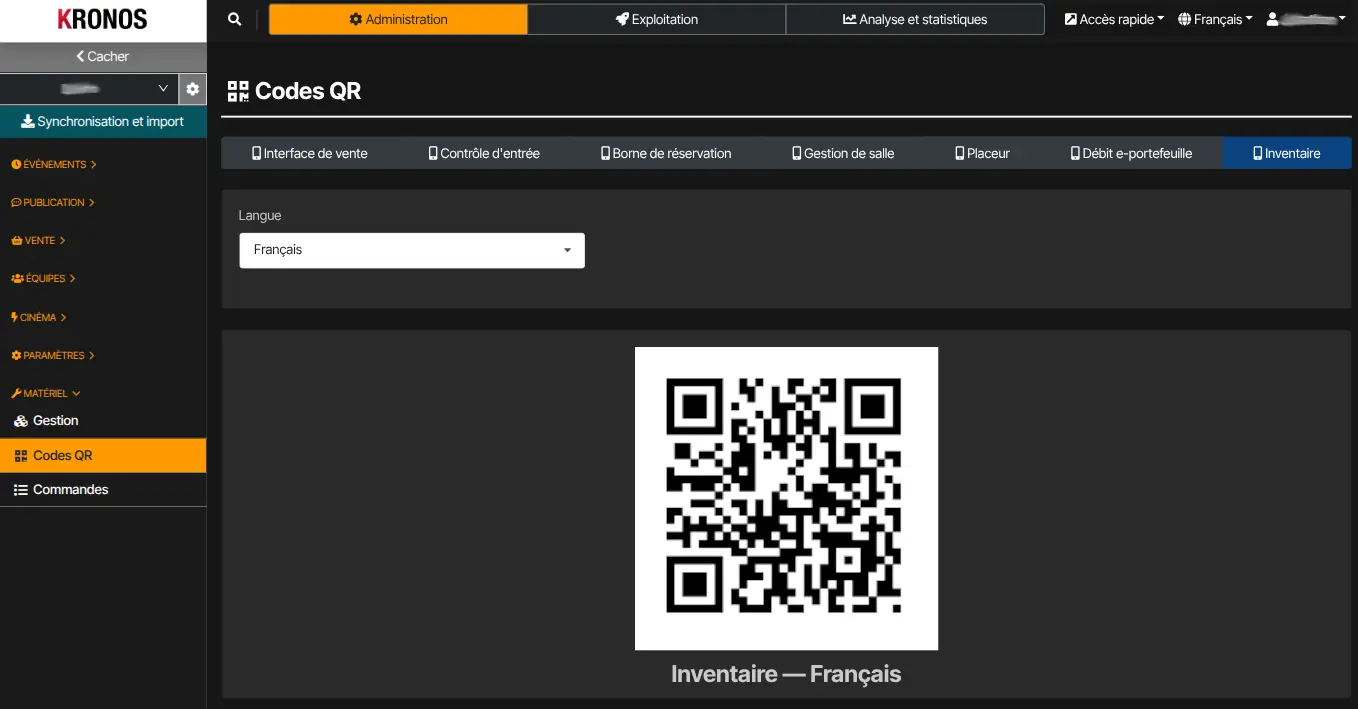Open Gestion in the sidebar
1358x709 pixels.
pyautogui.click(x=103, y=421)
